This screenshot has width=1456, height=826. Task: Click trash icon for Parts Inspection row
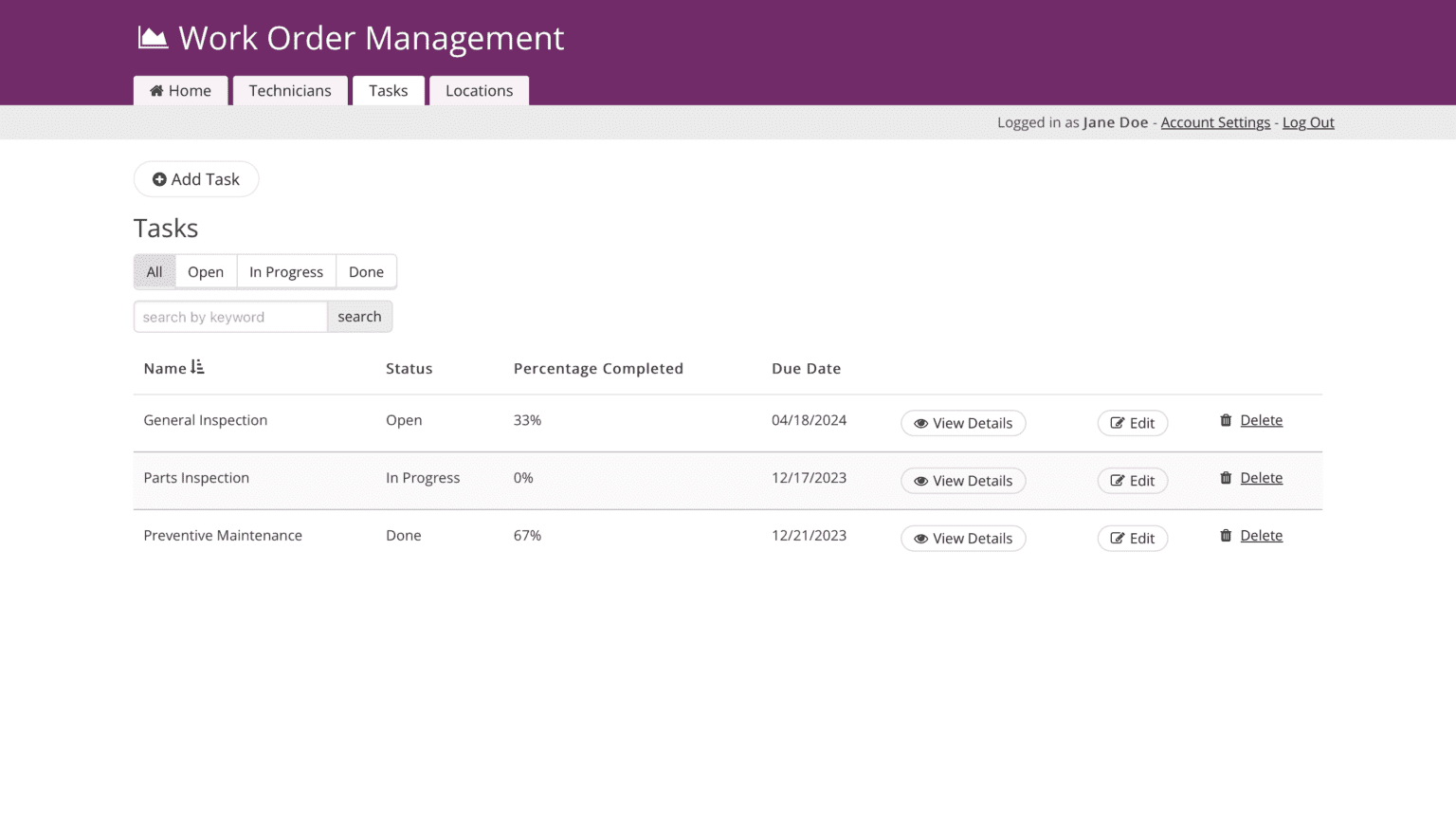point(1226,478)
